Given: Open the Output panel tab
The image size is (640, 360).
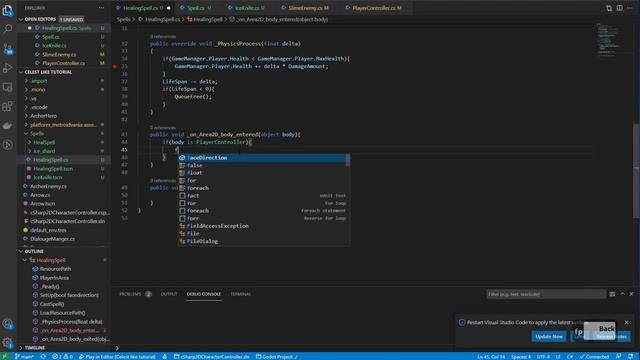Looking at the screenshot, I should point(169,294).
